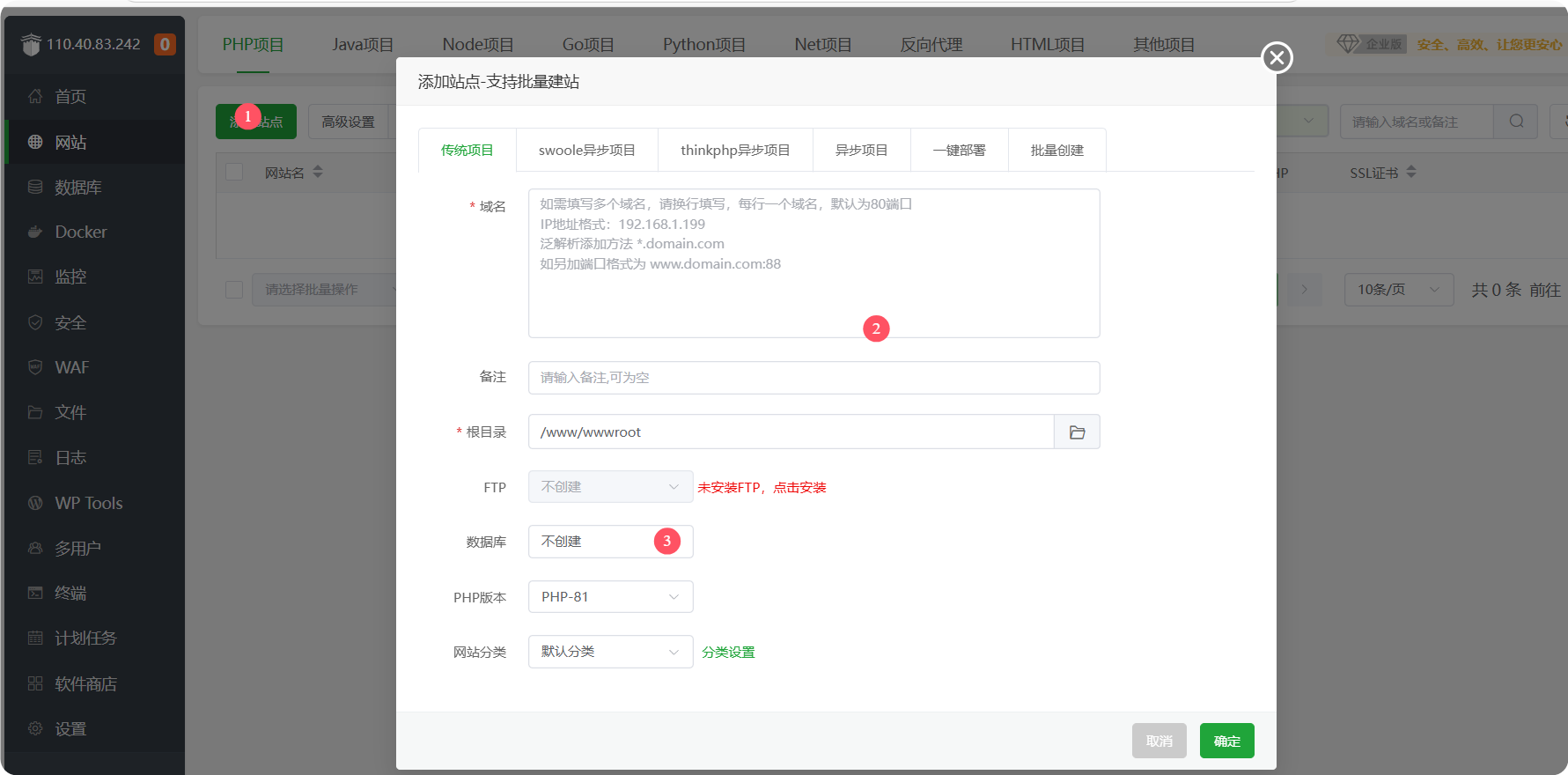Viewport: 1568px width, 775px height.
Task: Click the green 确定 confirm button
Action: click(1226, 742)
